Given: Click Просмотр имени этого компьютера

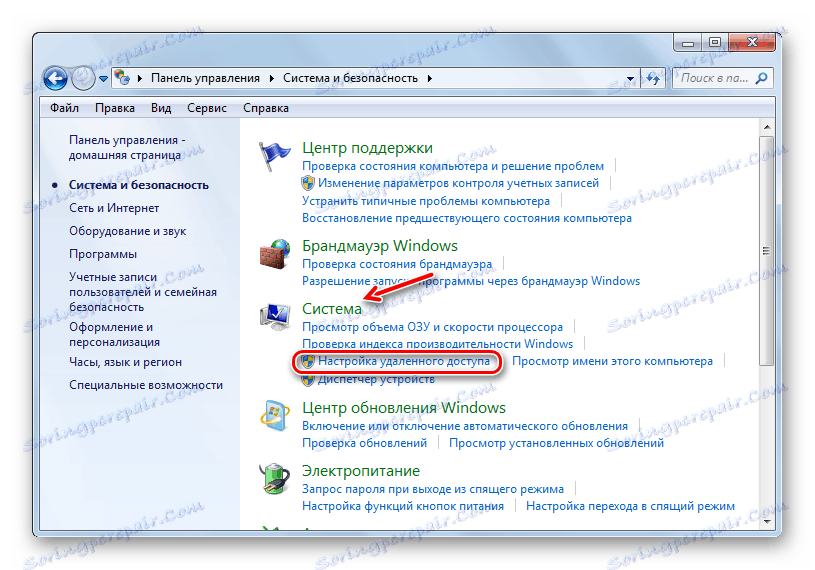Looking at the screenshot, I should 612,361.
